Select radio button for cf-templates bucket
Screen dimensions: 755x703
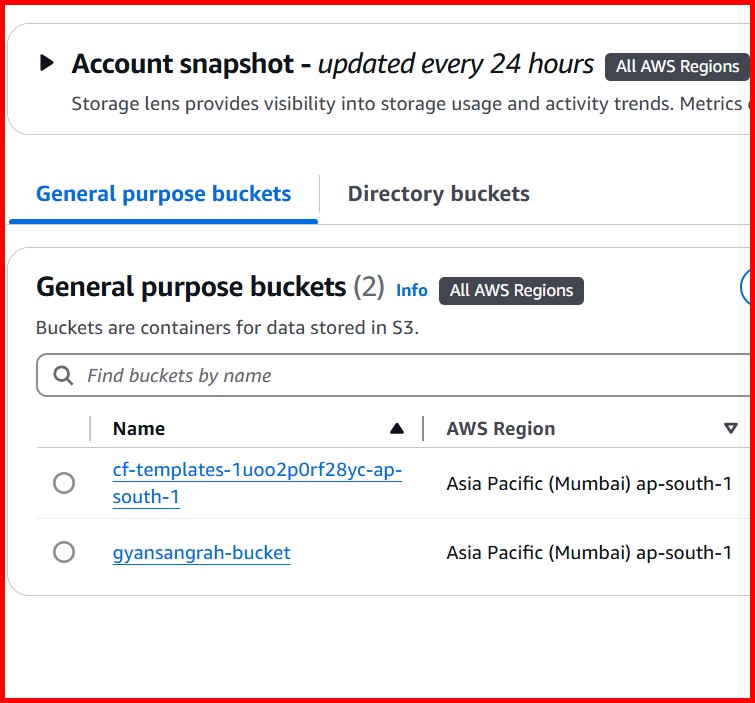point(64,482)
